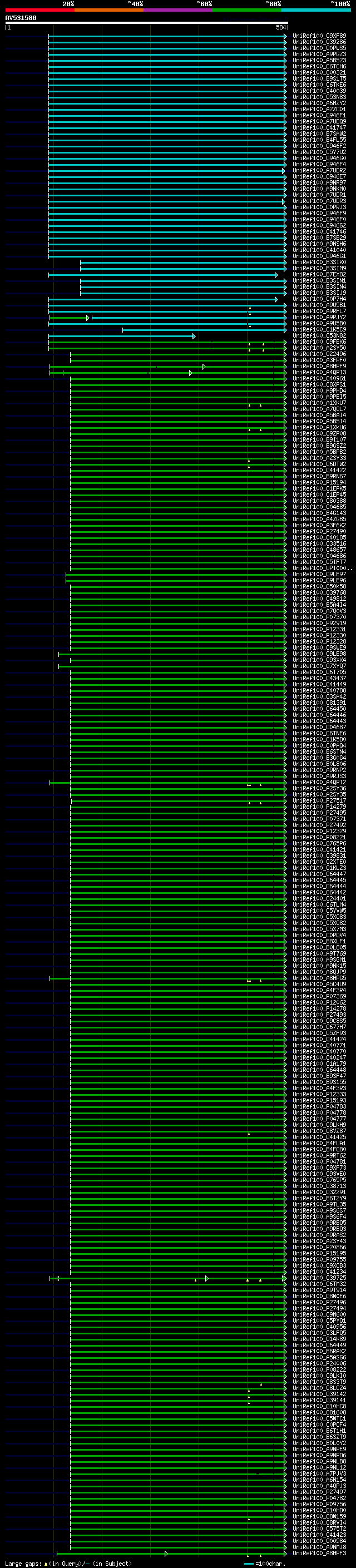Click UniRef100_A8HPF9 hit label
Viewport: 356px width, 1568px height.
tap(319, 366)
